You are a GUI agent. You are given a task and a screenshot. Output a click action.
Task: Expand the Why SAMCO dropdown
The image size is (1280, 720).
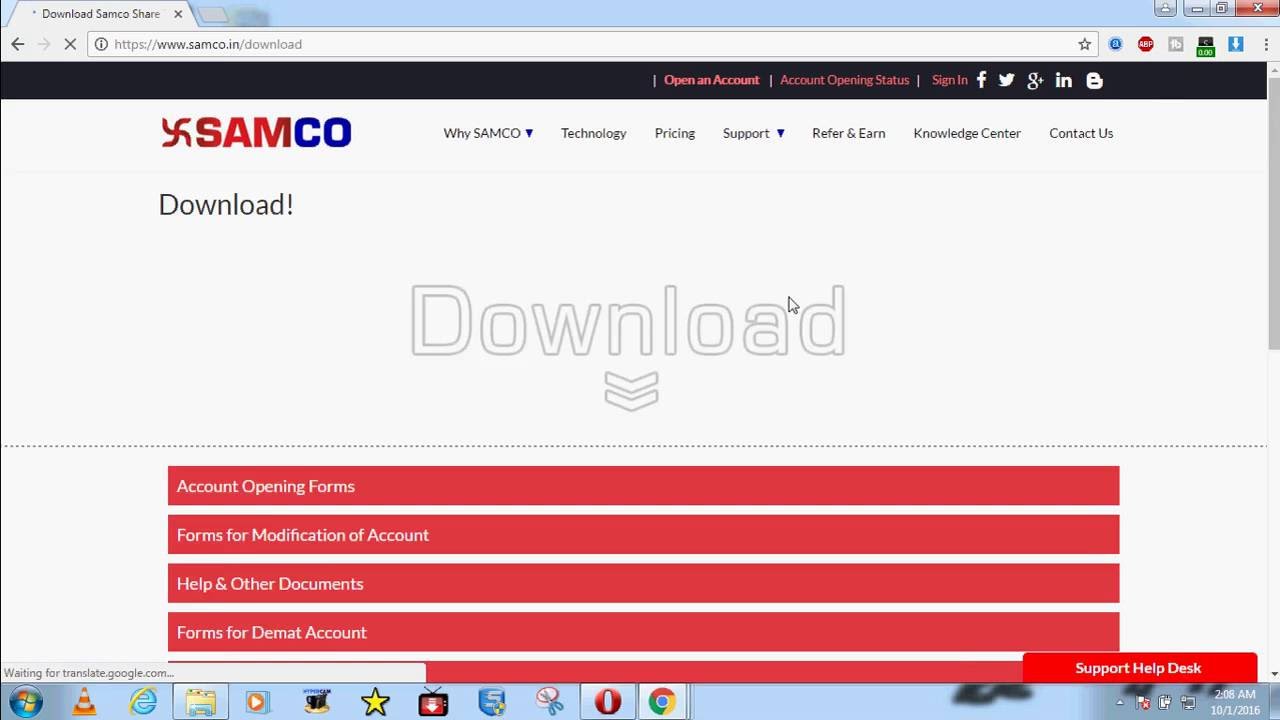[488, 133]
